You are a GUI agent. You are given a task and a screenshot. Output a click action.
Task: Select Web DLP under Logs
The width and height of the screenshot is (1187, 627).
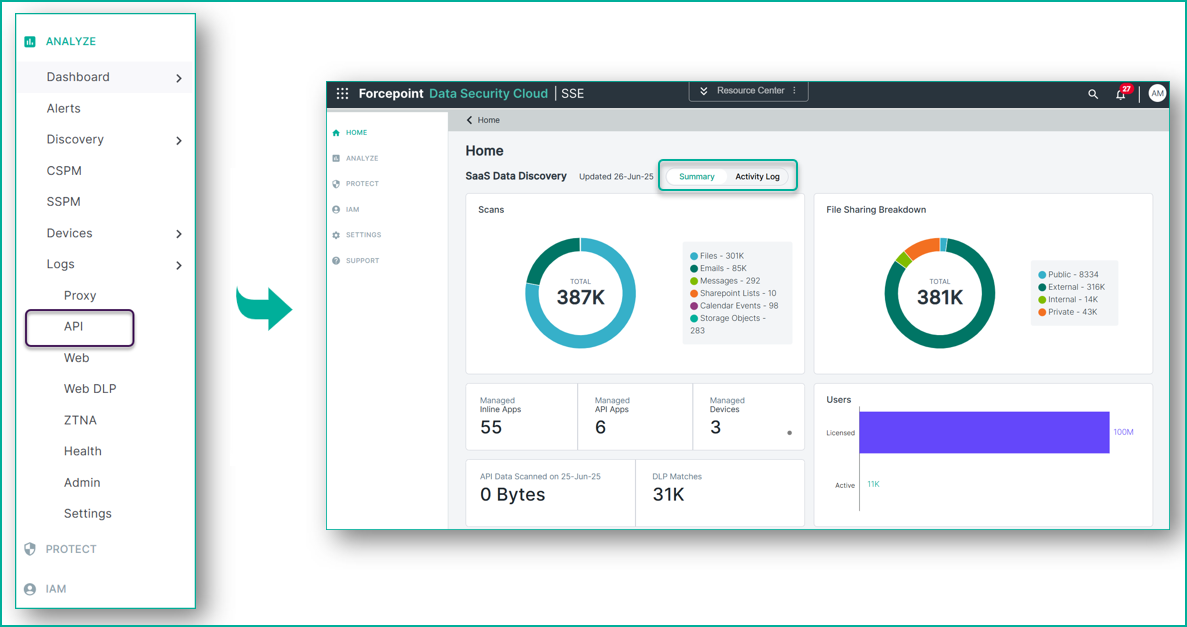[90, 388]
